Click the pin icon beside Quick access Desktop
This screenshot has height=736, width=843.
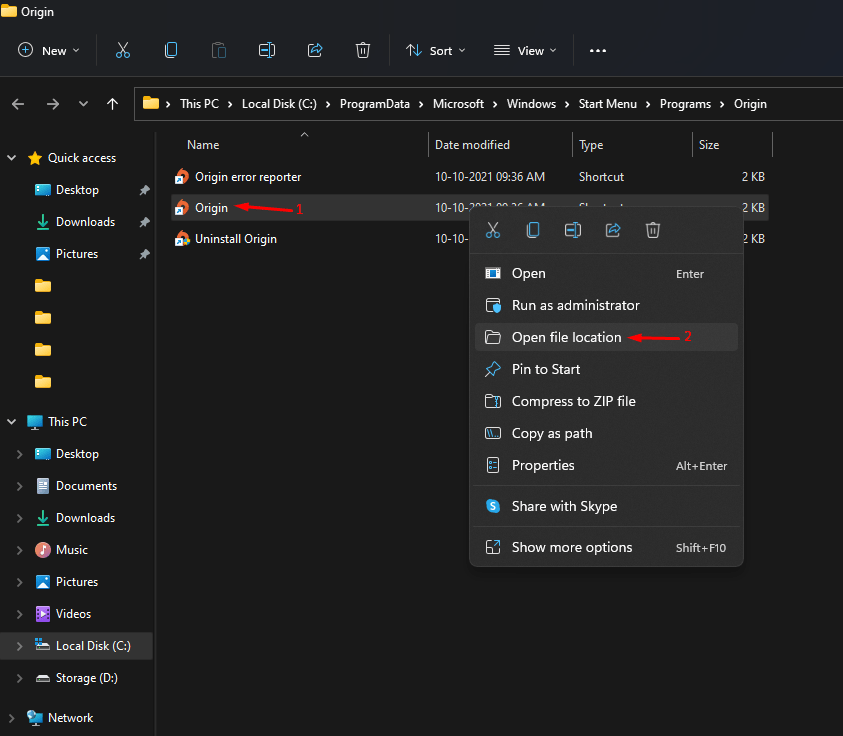(x=144, y=190)
